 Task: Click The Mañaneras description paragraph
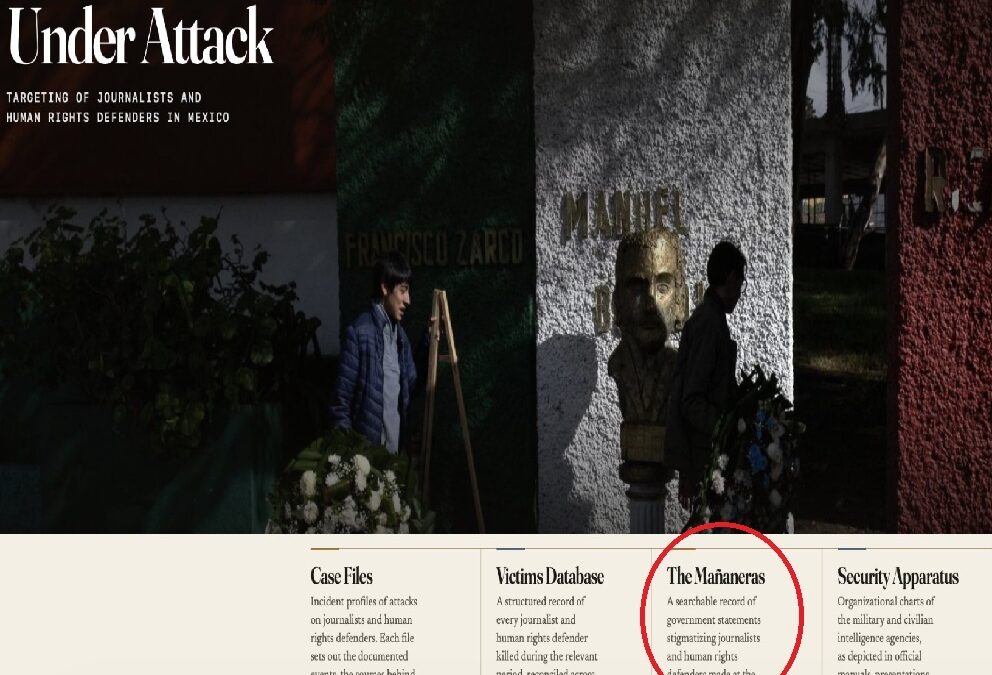tap(714, 635)
